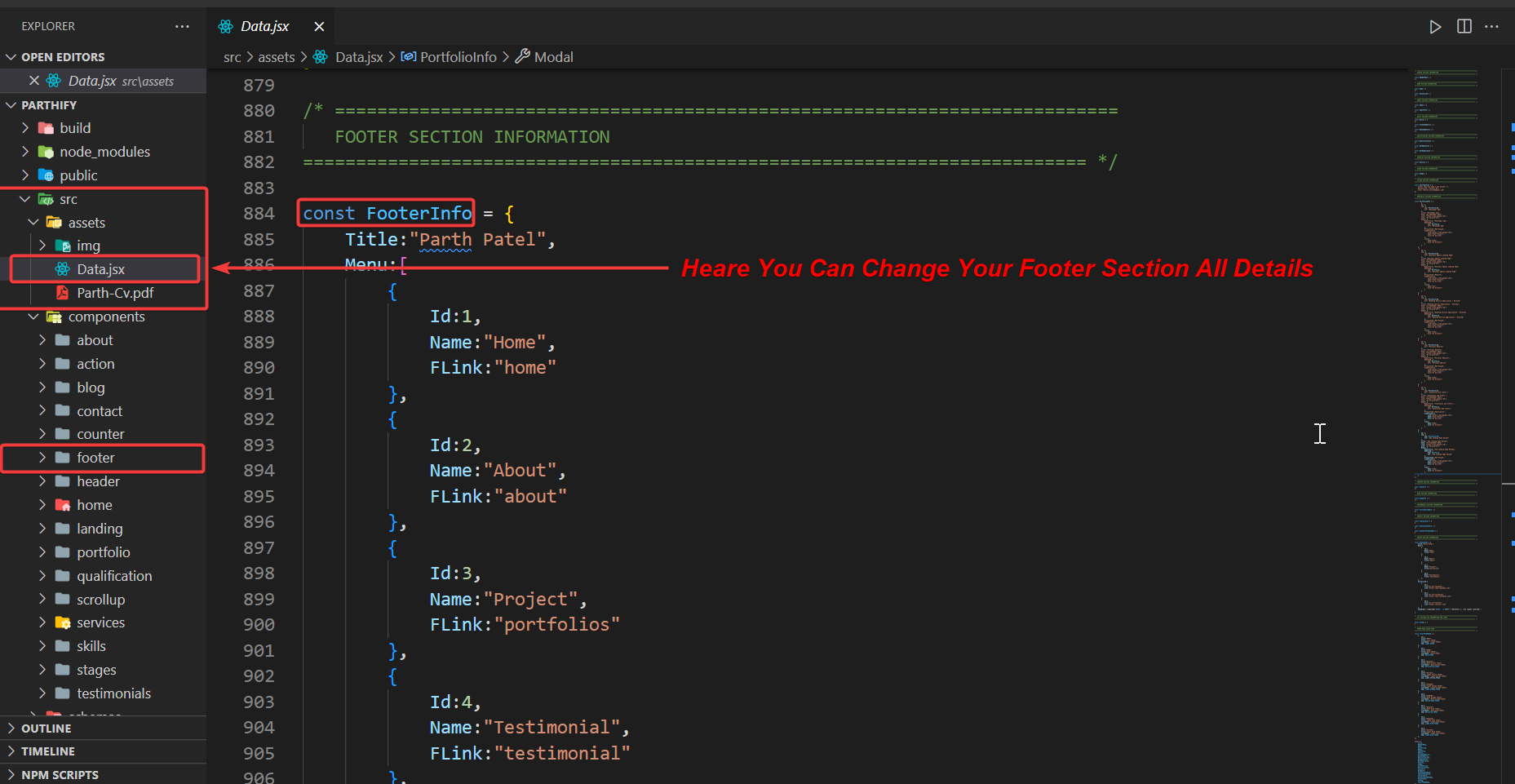Open the editor More Actions ellipsis icon
1515x784 pixels.
[x=1492, y=26]
